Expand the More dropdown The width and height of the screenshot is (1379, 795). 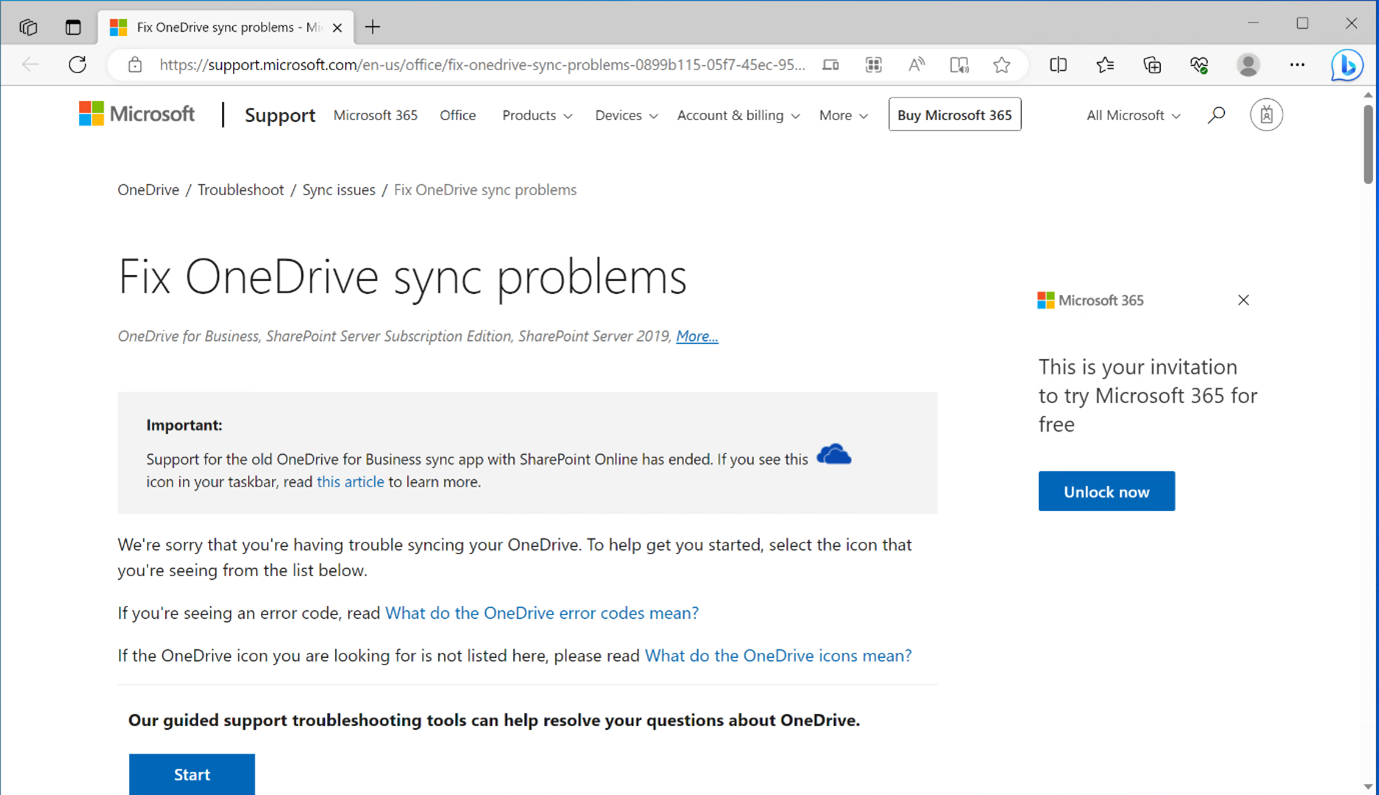coord(843,115)
